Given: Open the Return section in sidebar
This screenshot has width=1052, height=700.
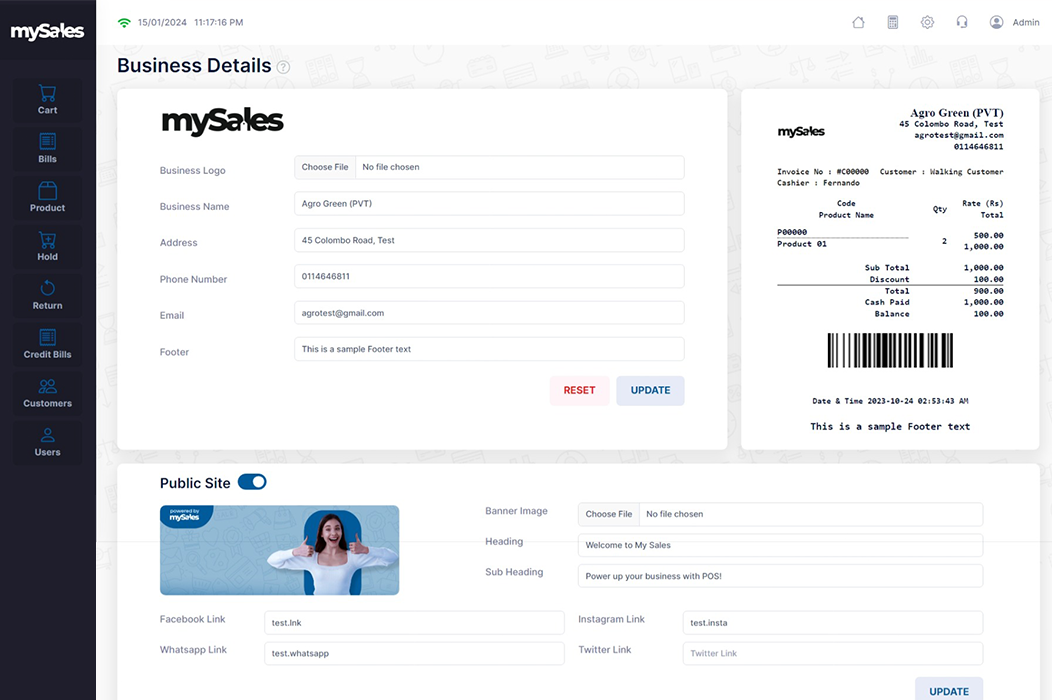Looking at the screenshot, I should click(47, 295).
